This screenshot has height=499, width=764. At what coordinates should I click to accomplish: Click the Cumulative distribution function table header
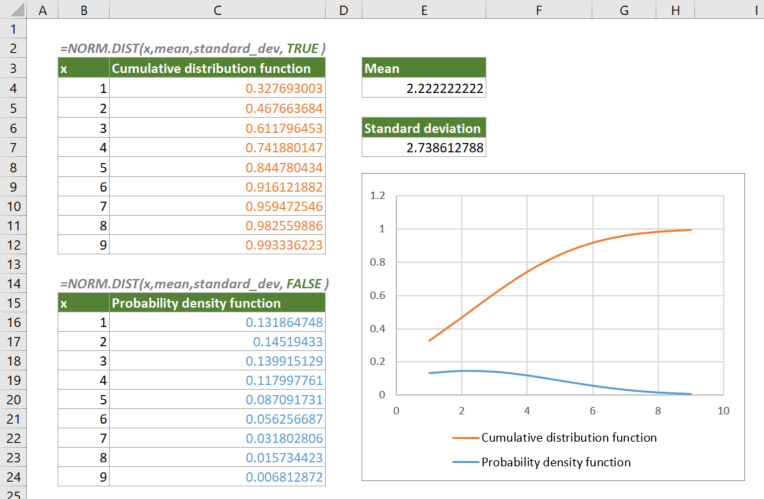coord(217,68)
